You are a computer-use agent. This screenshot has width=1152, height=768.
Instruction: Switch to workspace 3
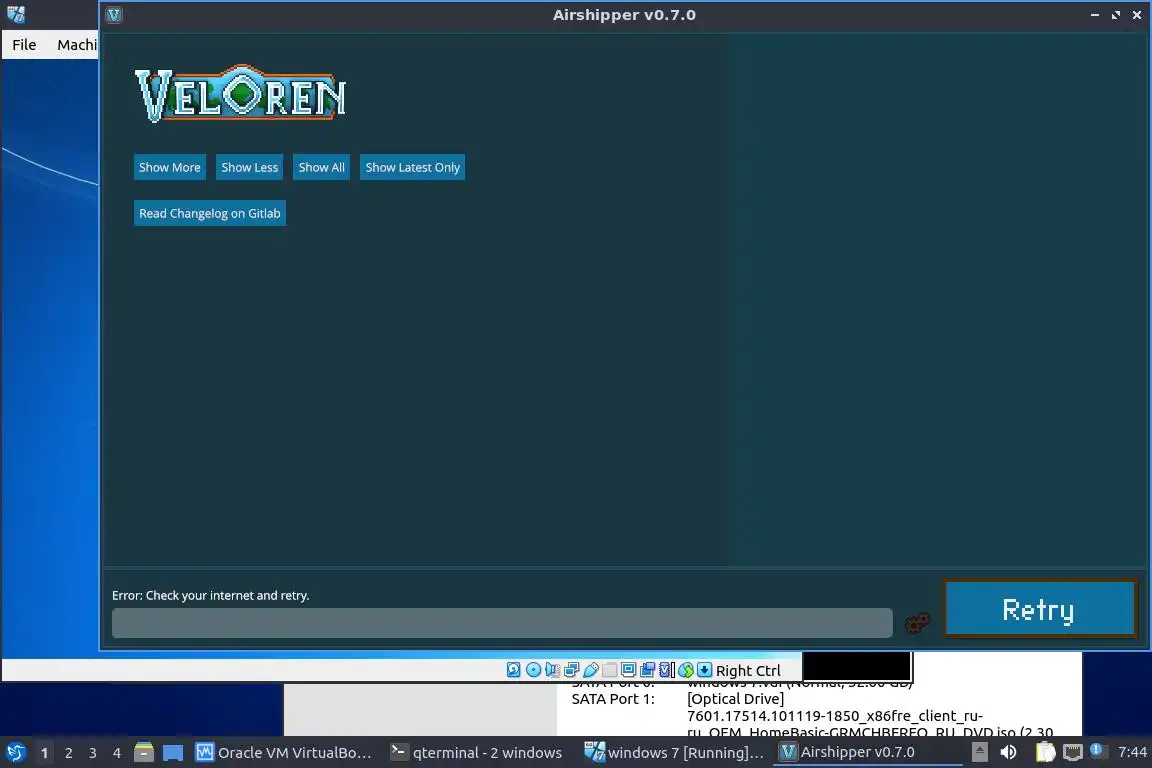pos(93,753)
